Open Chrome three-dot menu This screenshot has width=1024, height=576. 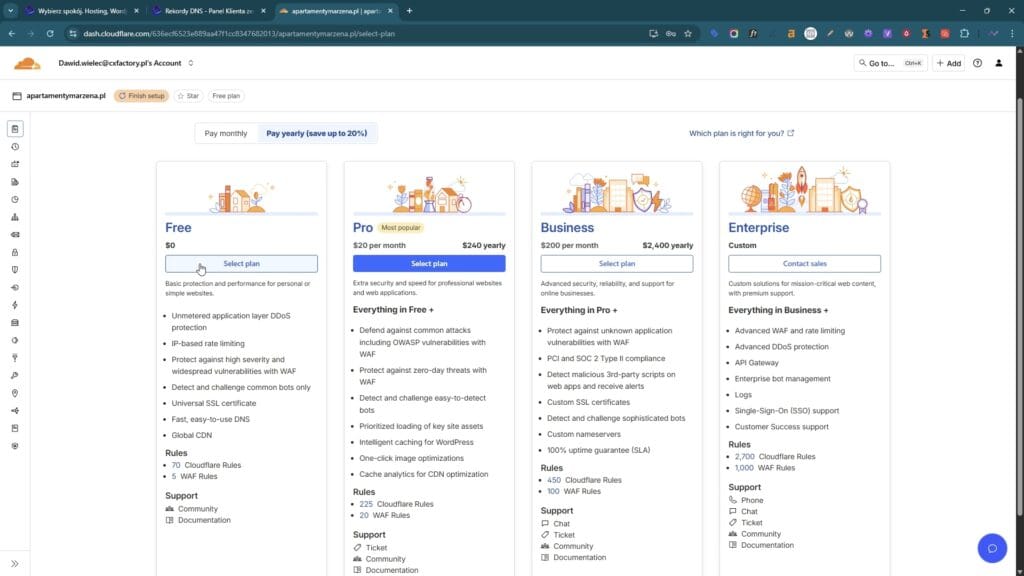click(x=1012, y=33)
